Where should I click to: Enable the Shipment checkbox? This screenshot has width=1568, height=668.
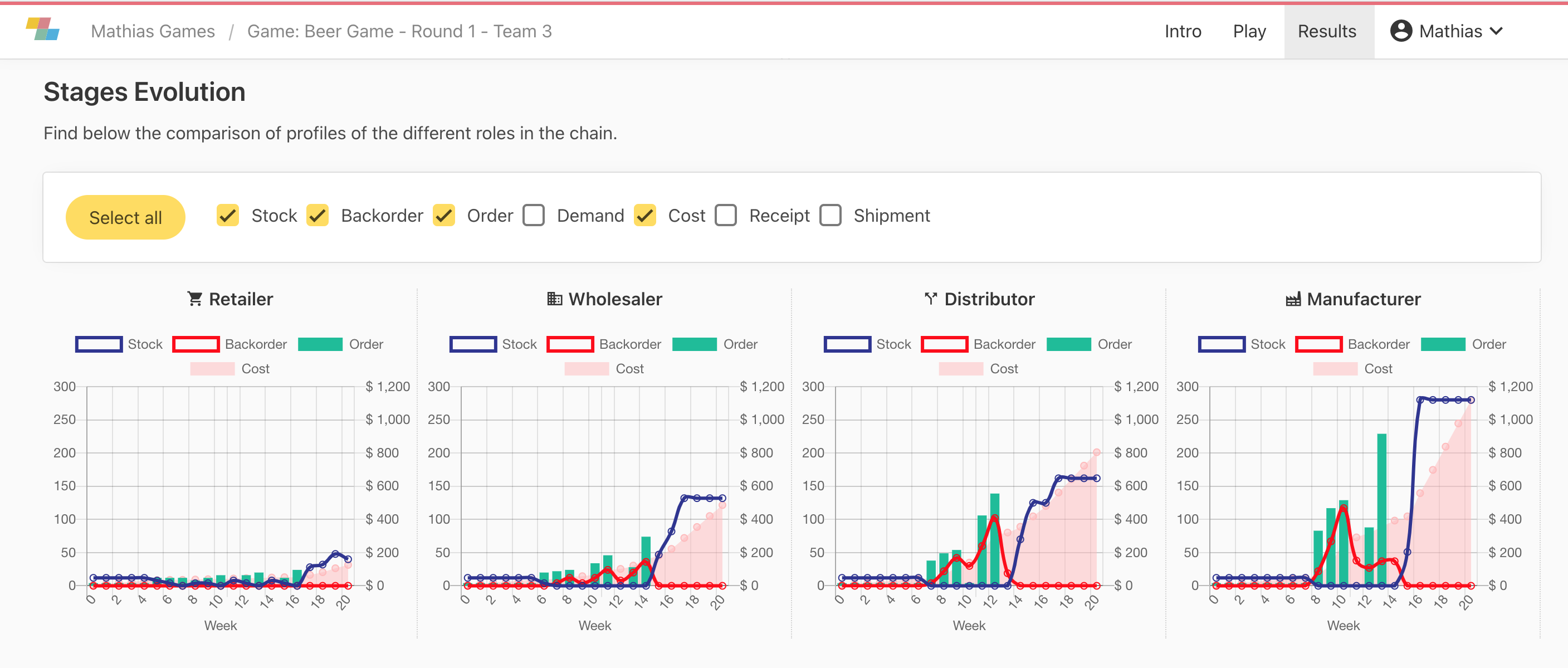click(x=831, y=216)
